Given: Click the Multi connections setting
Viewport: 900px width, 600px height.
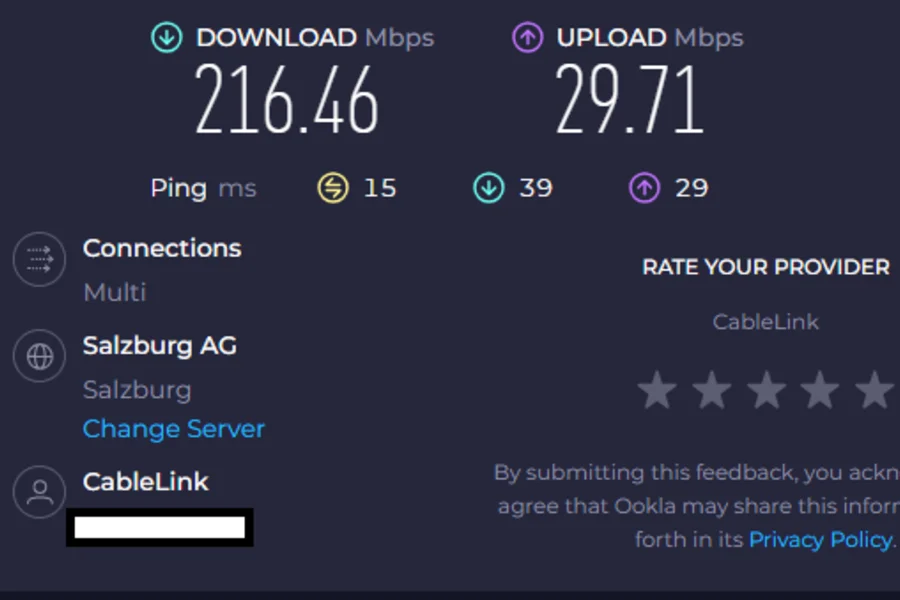Looking at the screenshot, I should point(114,292).
